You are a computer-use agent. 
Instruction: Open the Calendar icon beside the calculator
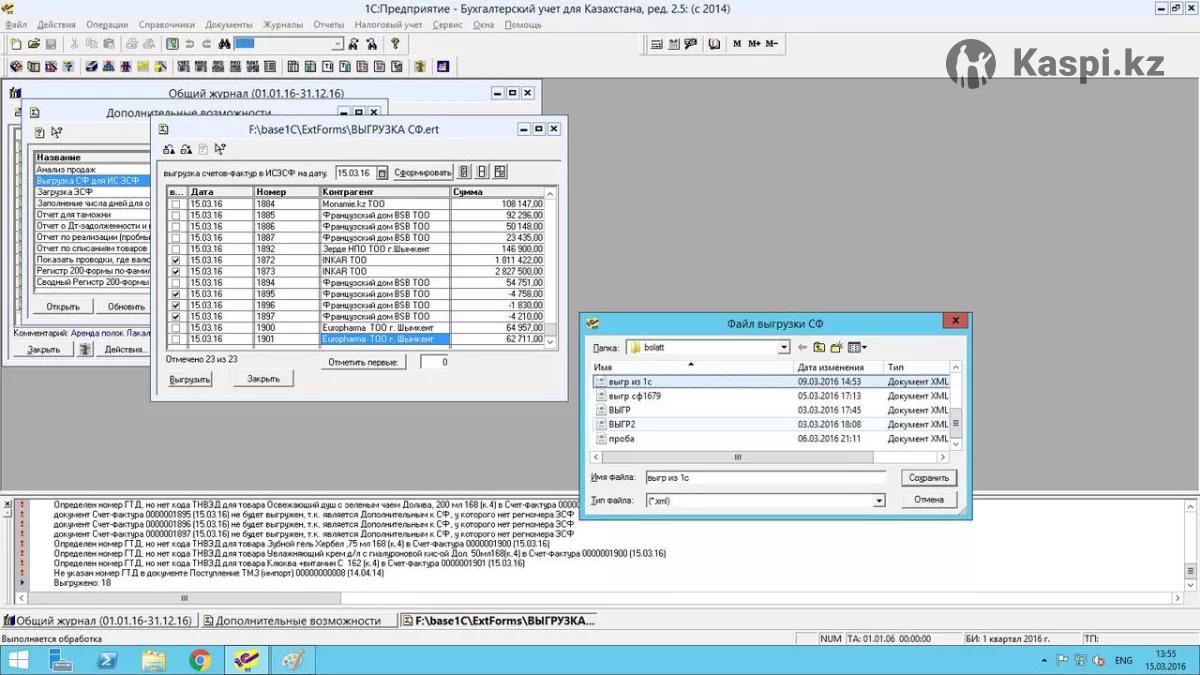click(x=673, y=44)
